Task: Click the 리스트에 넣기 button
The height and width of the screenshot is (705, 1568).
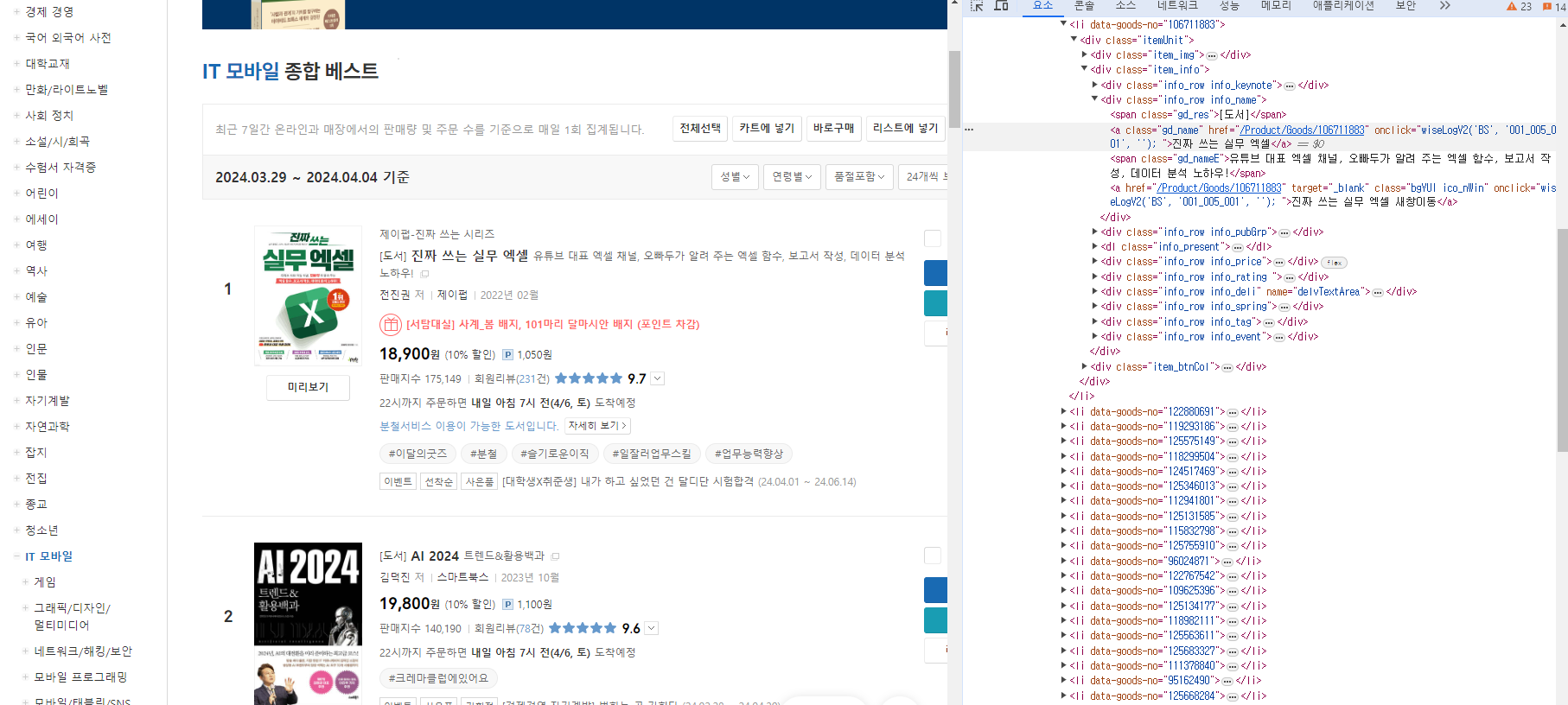Action: [x=905, y=129]
